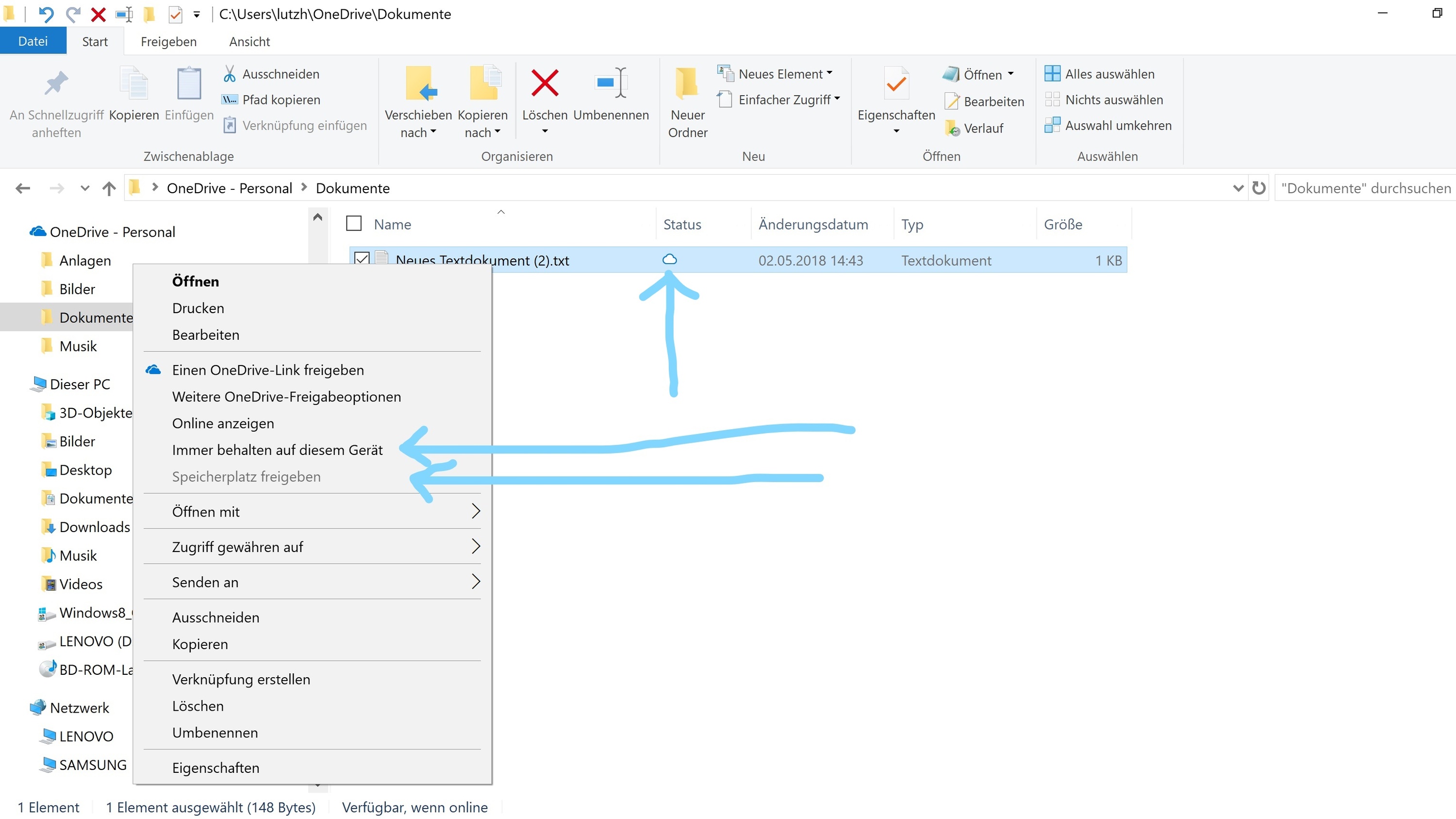Click Nichts auswählen in ribbon
1456x819 pixels.
pos(1104,100)
